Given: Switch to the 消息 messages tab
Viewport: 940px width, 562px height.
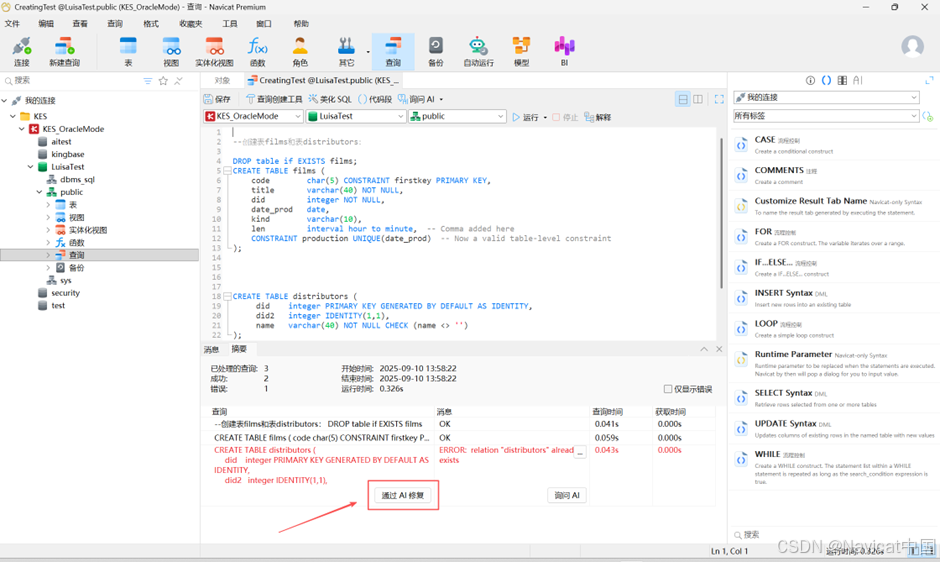Looking at the screenshot, I should pyautogui.click(x=211, y=349).
